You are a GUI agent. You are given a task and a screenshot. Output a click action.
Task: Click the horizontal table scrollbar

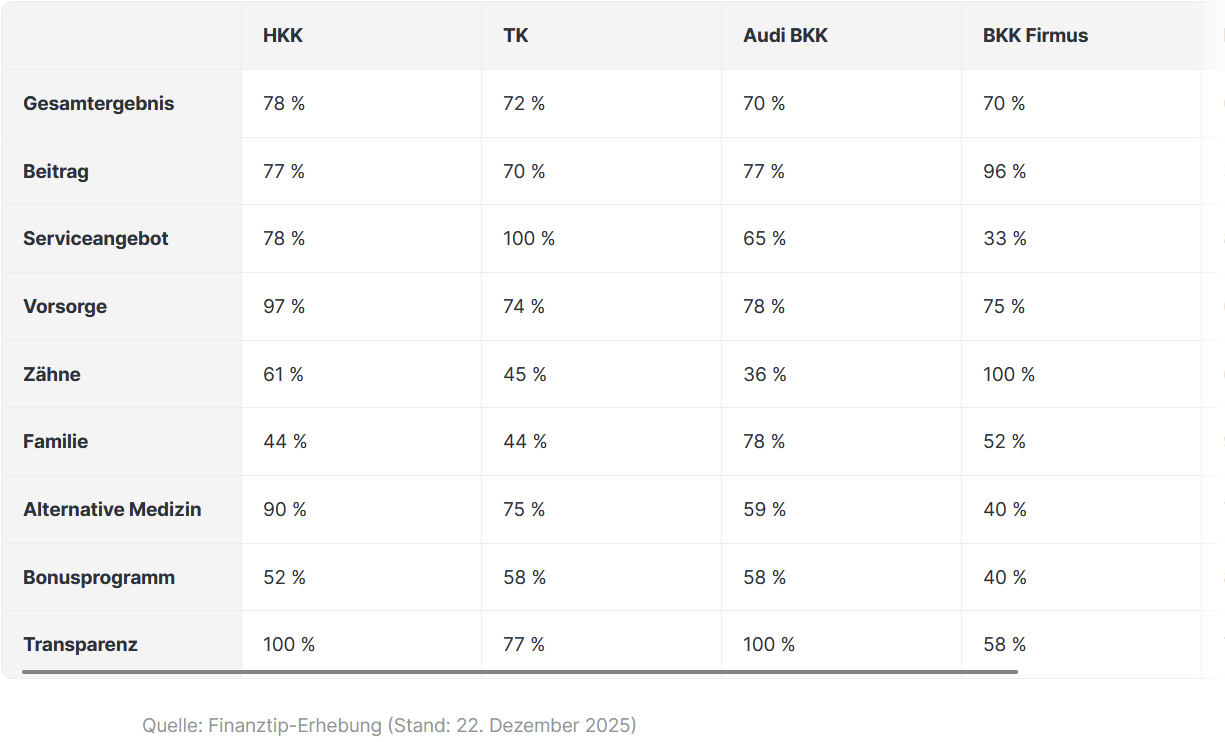pos(520,672)
